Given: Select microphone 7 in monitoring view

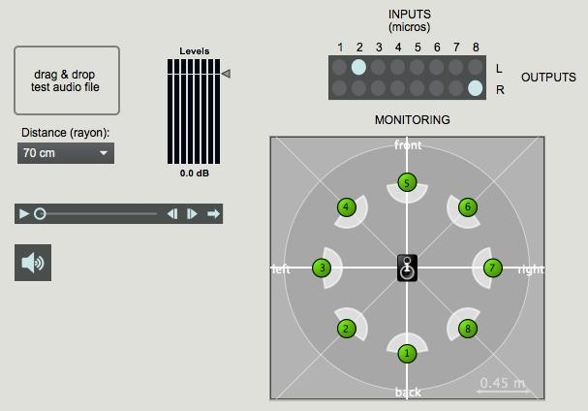Looking at the screenshot, I should (492, 268).
